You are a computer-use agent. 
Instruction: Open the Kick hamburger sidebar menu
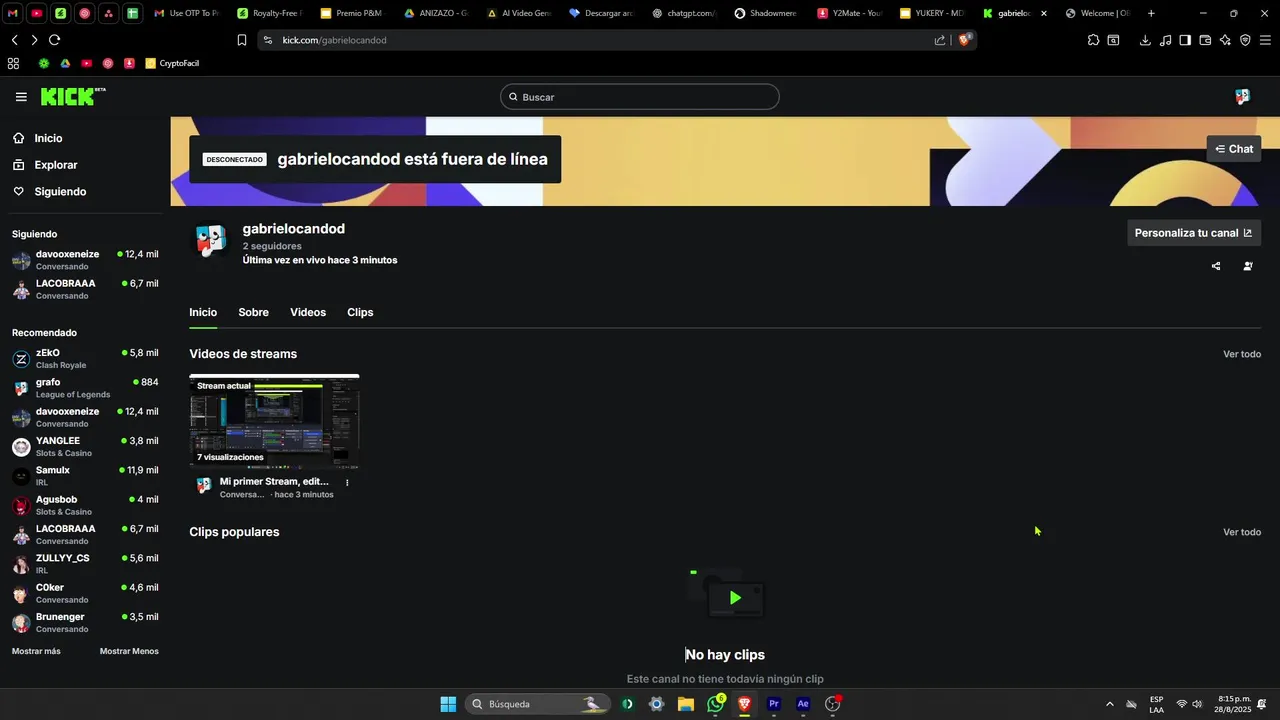coord(21,97)
